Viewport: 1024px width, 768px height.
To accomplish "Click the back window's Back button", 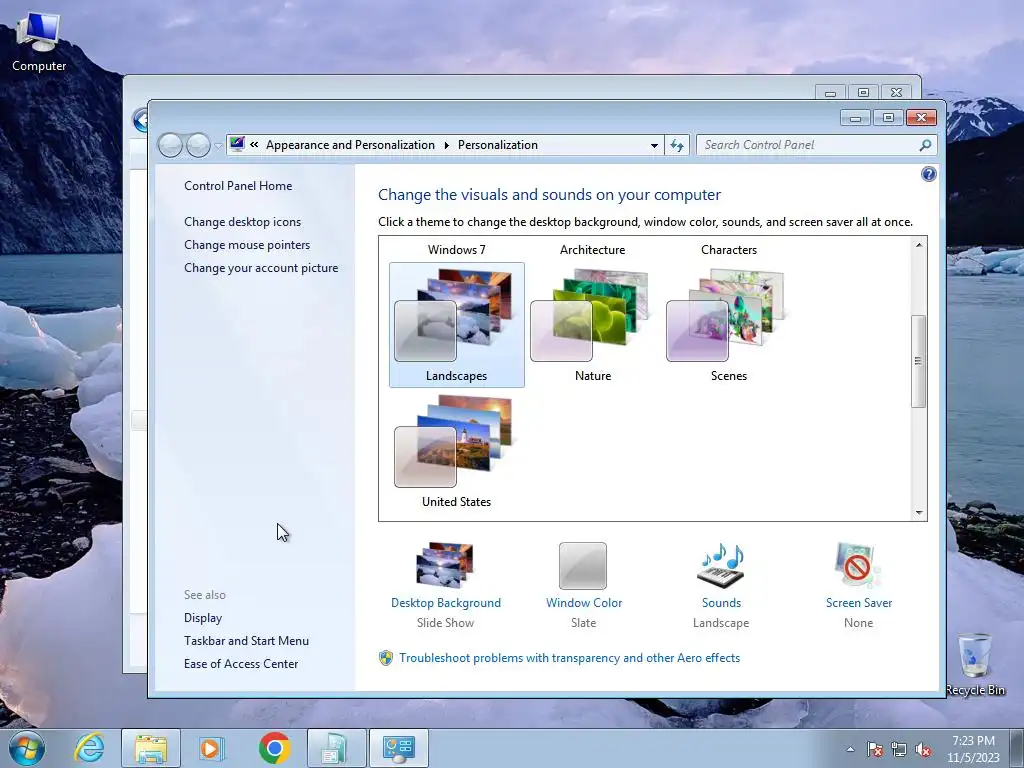I will pyautogui.click(x=140, y=120).
